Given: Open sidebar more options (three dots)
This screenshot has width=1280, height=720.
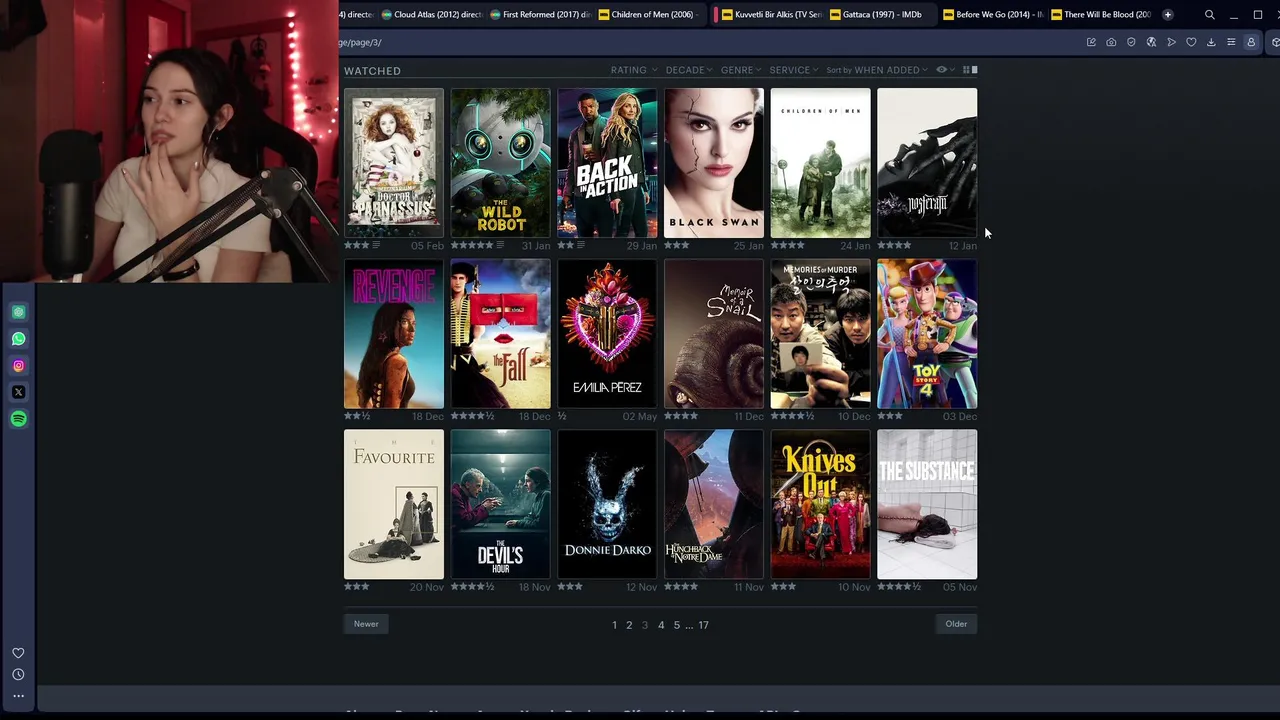Looking at the screenshot, I should 18,696.
